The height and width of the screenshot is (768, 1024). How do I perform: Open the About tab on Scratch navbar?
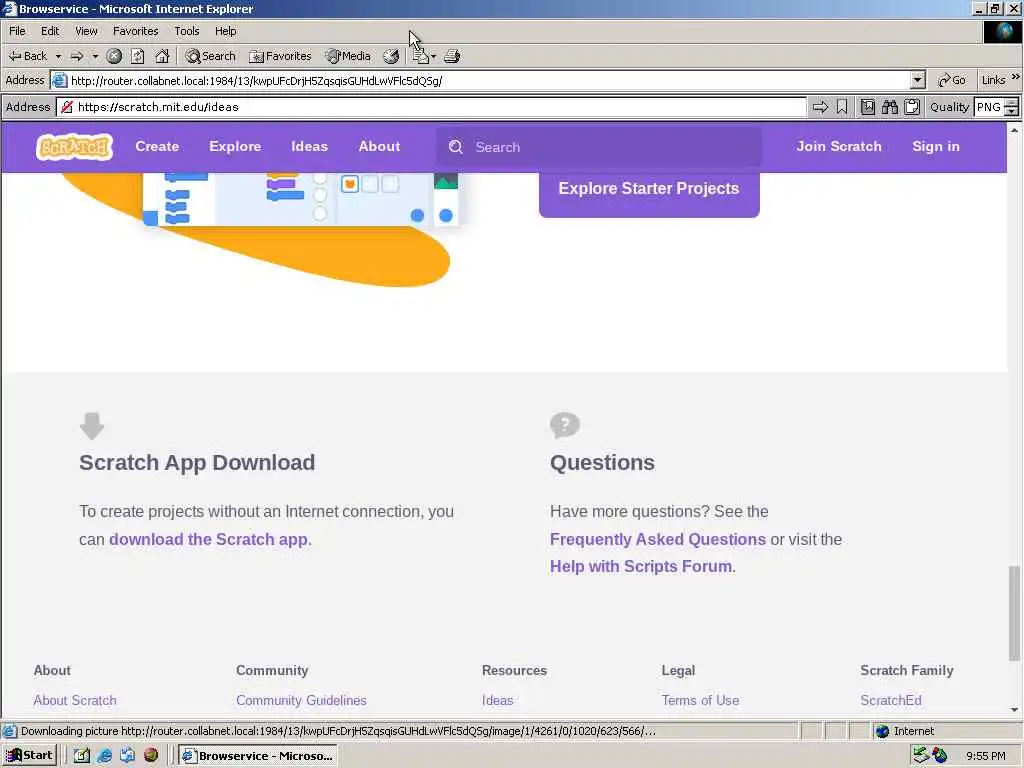point(379,146)
